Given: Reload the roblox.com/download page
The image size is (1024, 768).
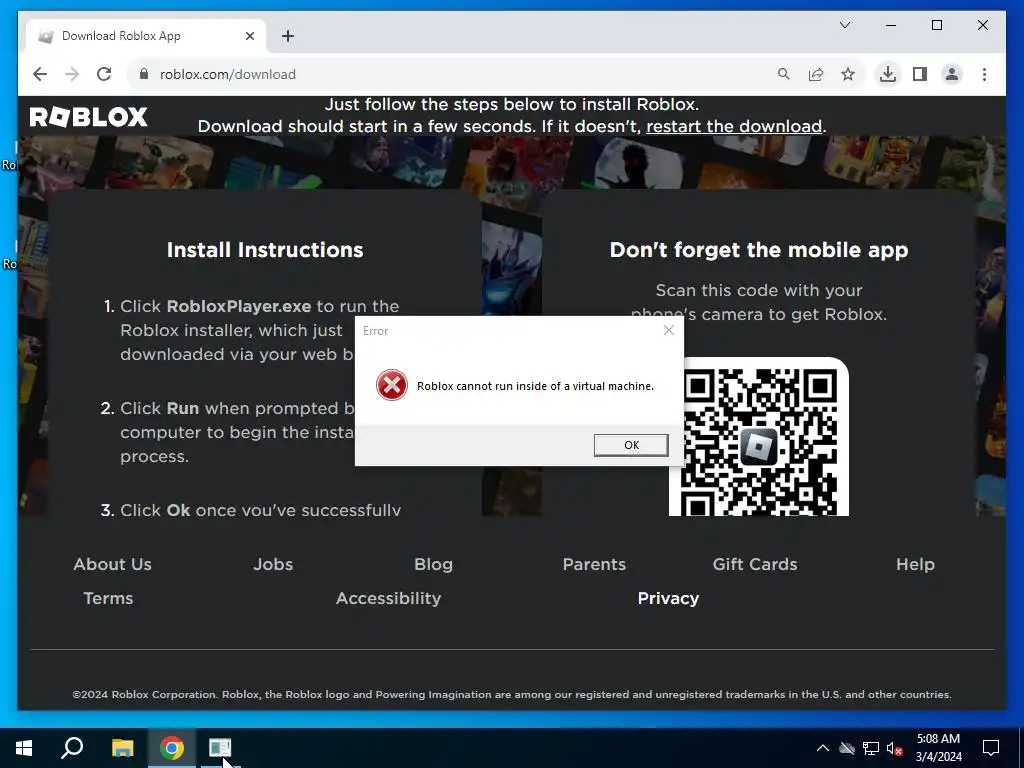Looking at the screenshot, I should click(104, 74).
